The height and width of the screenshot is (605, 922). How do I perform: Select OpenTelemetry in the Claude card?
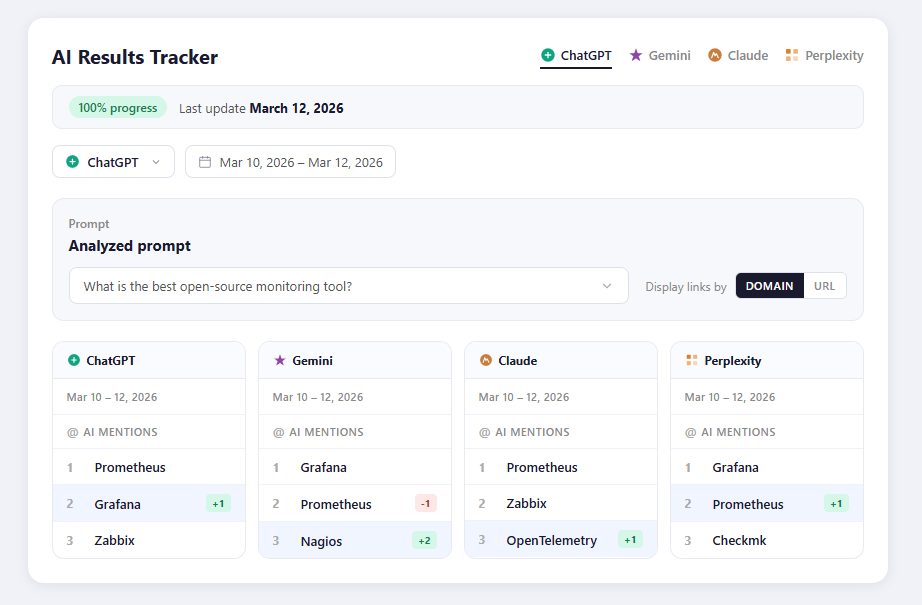561,540
